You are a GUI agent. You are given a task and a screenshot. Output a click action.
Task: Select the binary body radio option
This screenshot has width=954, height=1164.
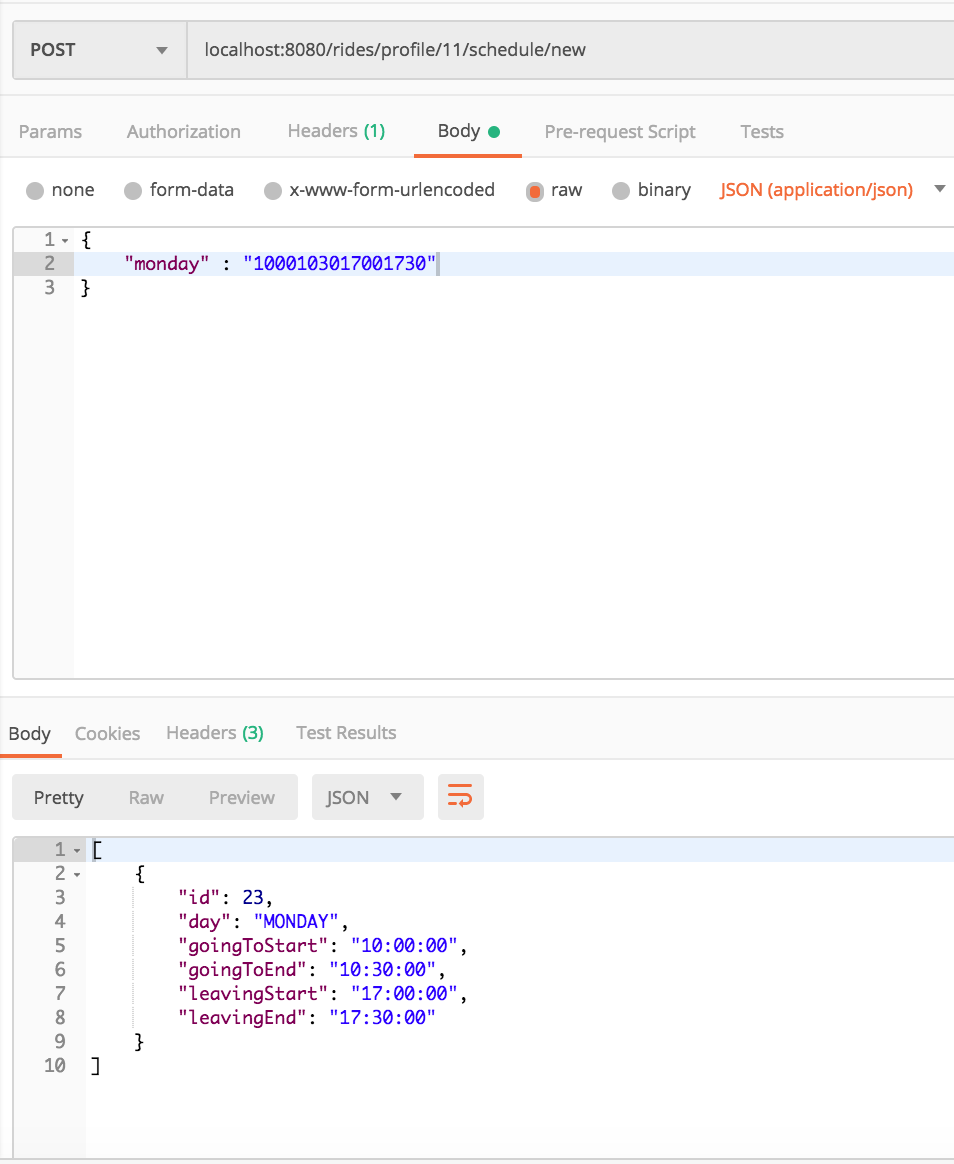tap(621, 191)
